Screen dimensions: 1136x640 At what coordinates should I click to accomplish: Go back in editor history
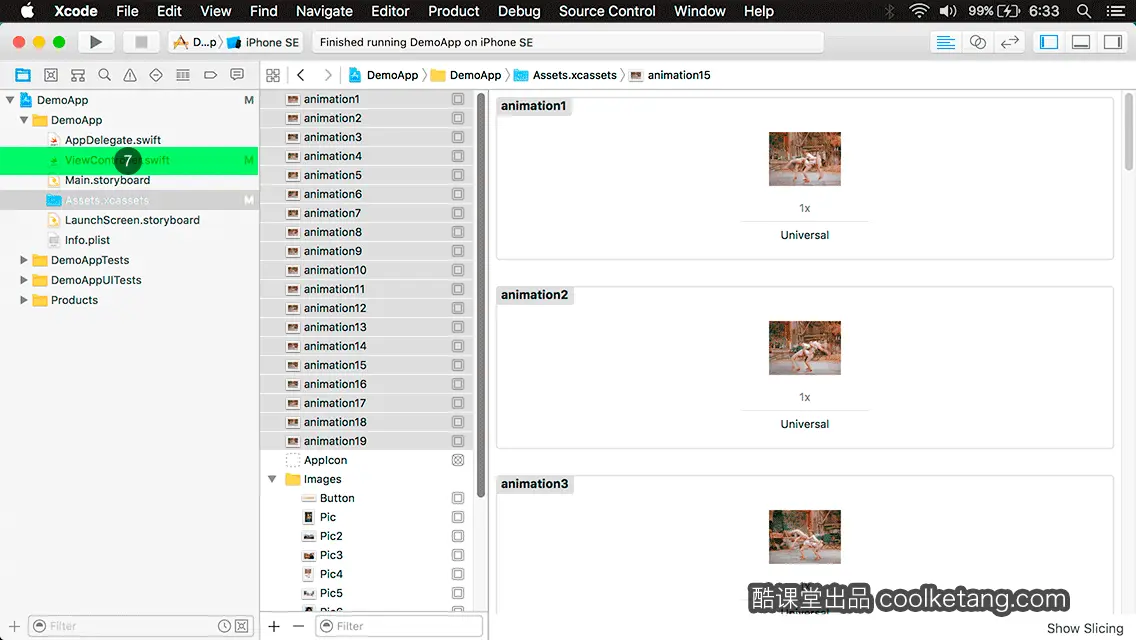pos(301,75)
